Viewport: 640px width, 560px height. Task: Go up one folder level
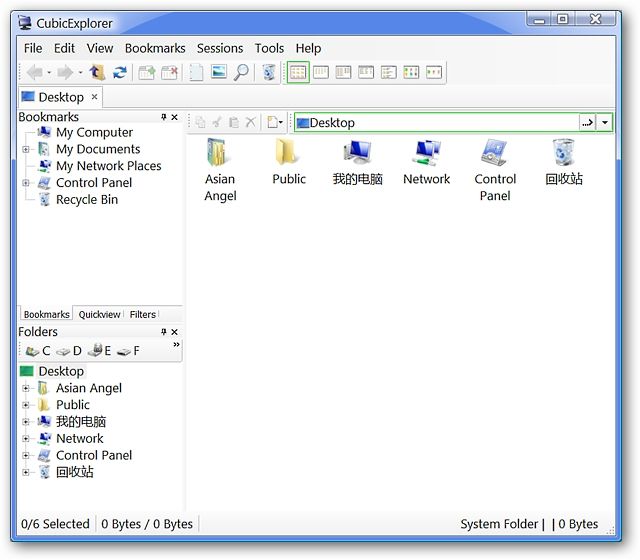point(97,73)
